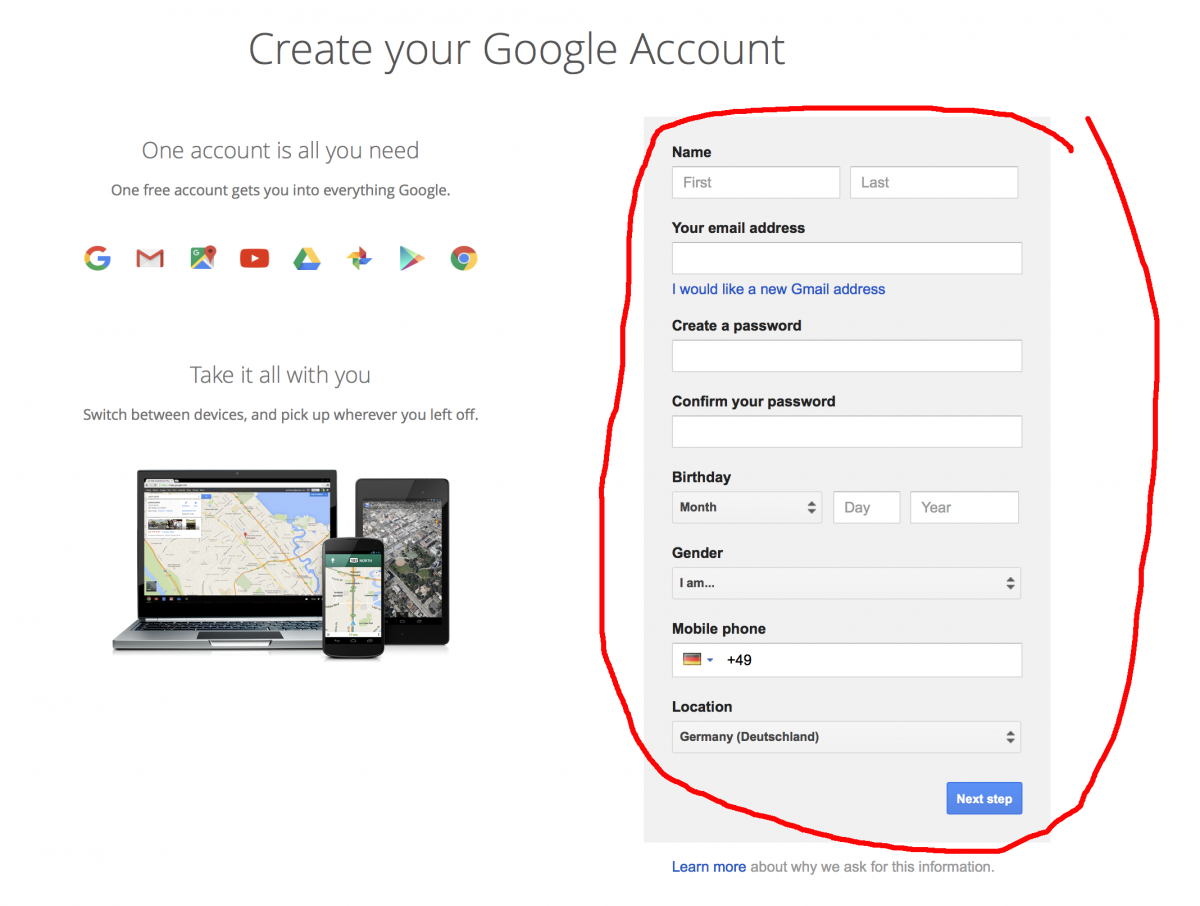Focus the Last name field
1200x906 pixels.
934,182
